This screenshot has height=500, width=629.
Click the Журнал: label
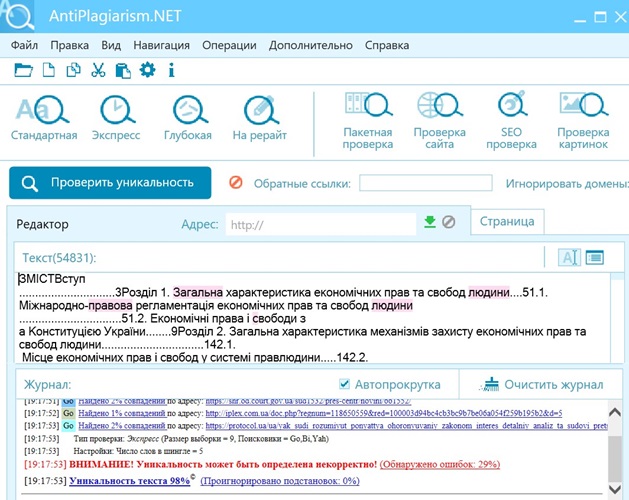pos(47,384)
